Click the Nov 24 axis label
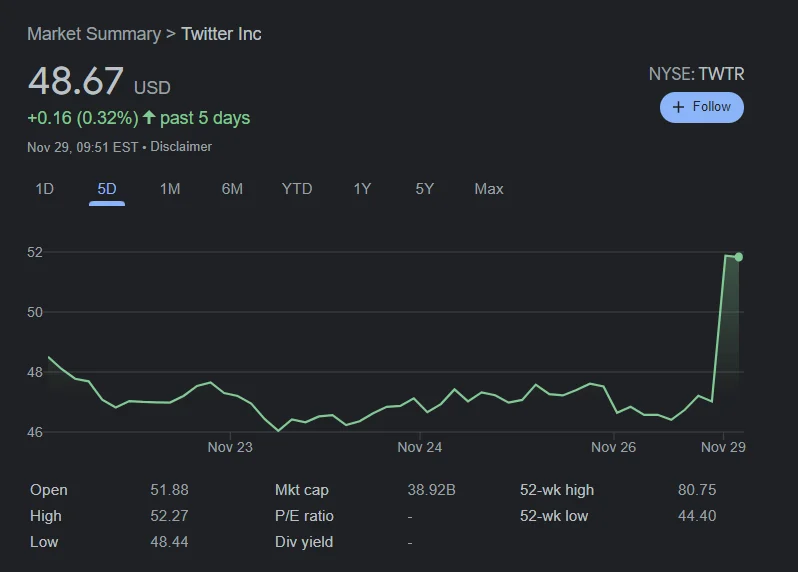 [419, 447]
